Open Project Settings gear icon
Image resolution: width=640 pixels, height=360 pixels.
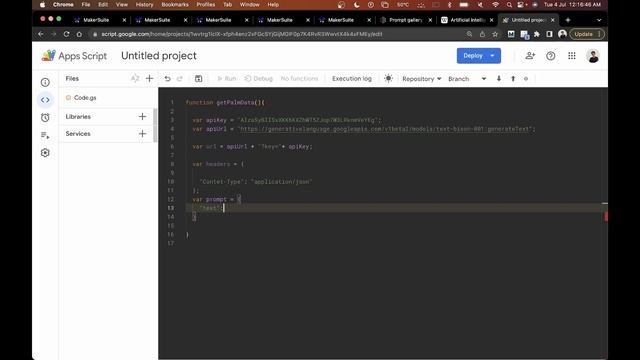[45, 153]
